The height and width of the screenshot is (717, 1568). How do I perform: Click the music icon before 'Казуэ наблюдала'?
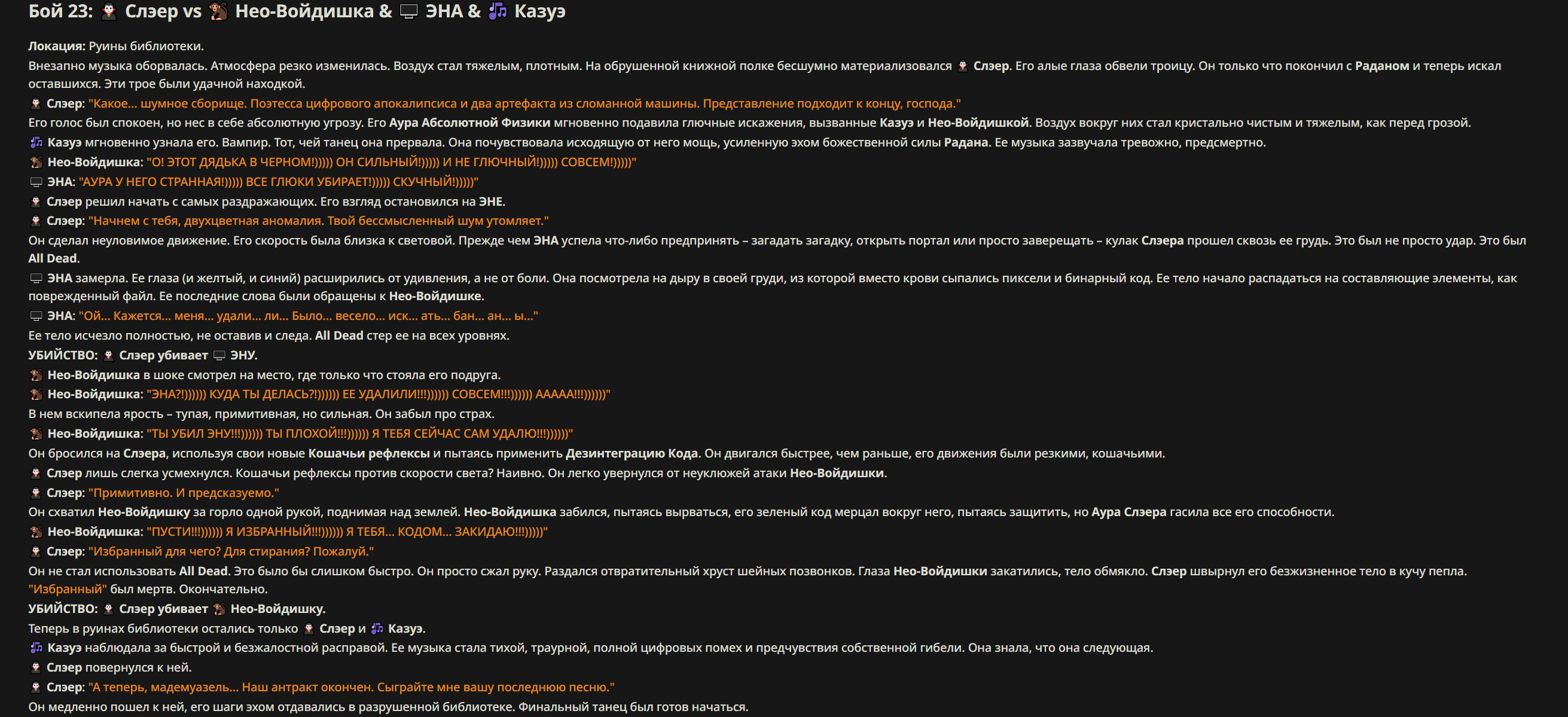36,648
